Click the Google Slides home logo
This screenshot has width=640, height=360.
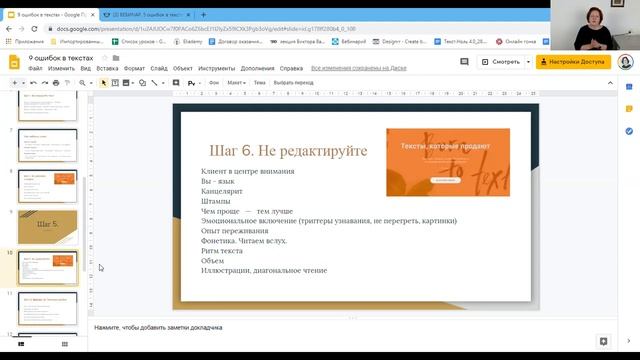click(14, 62)
